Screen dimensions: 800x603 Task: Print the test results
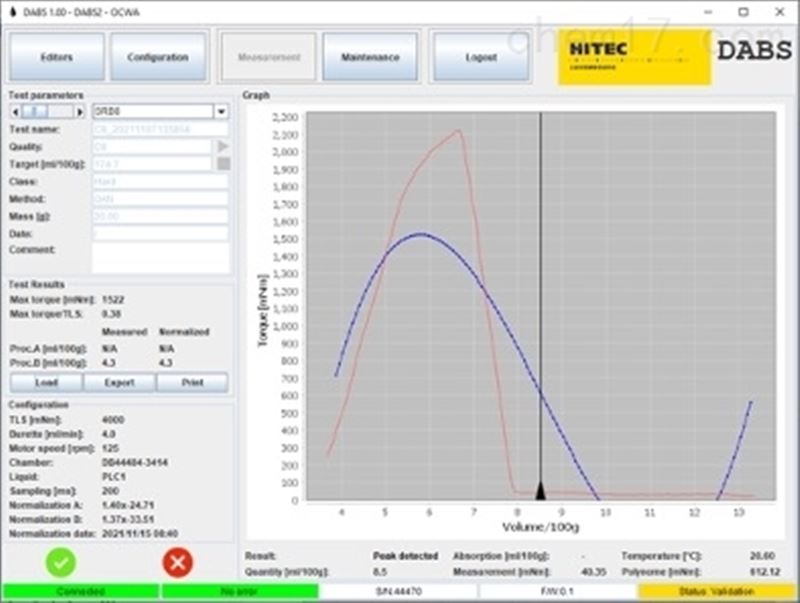(192, 383)
